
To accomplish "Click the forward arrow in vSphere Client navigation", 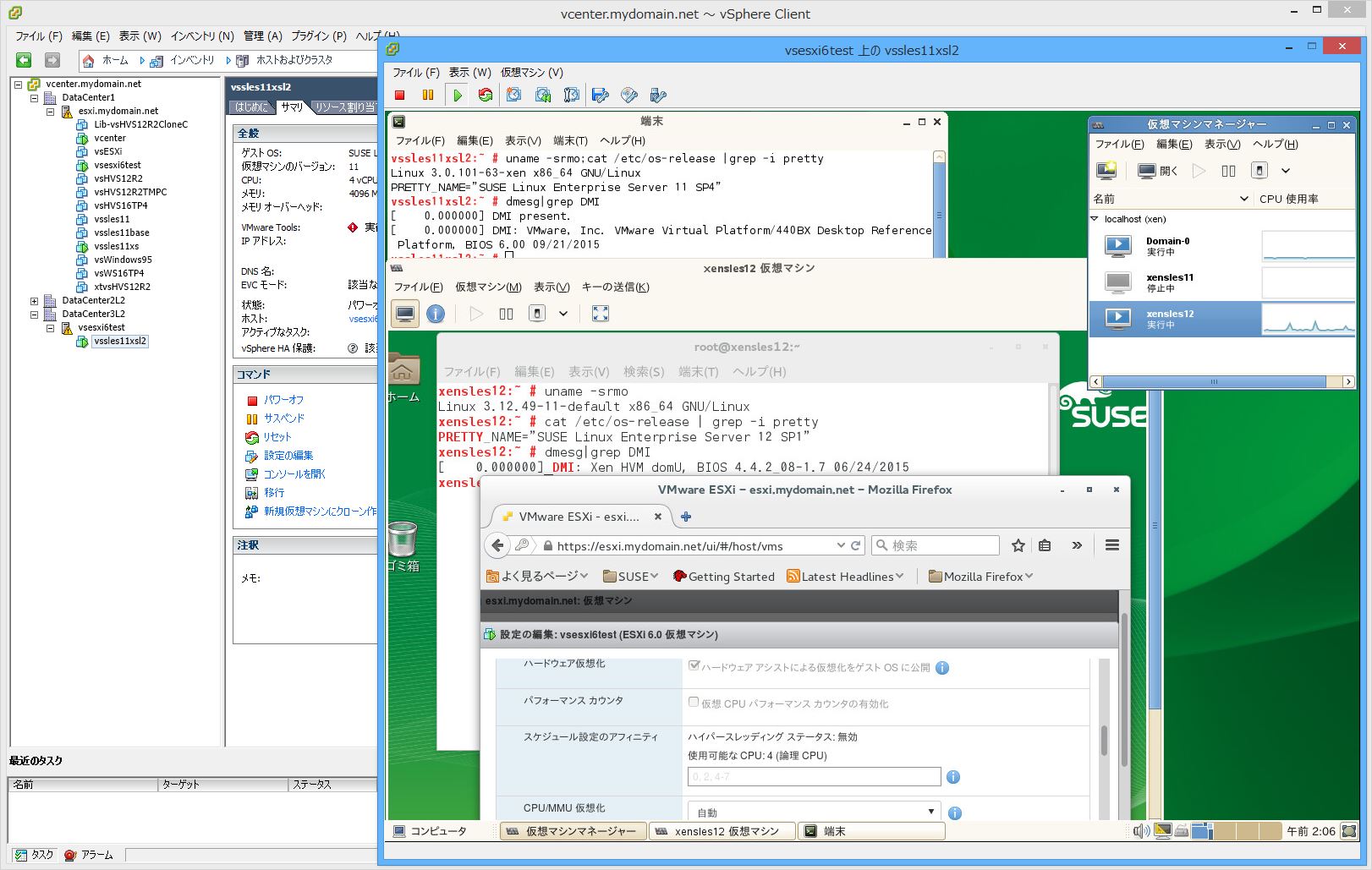I will pyautogui.click(x=52, y=60).
